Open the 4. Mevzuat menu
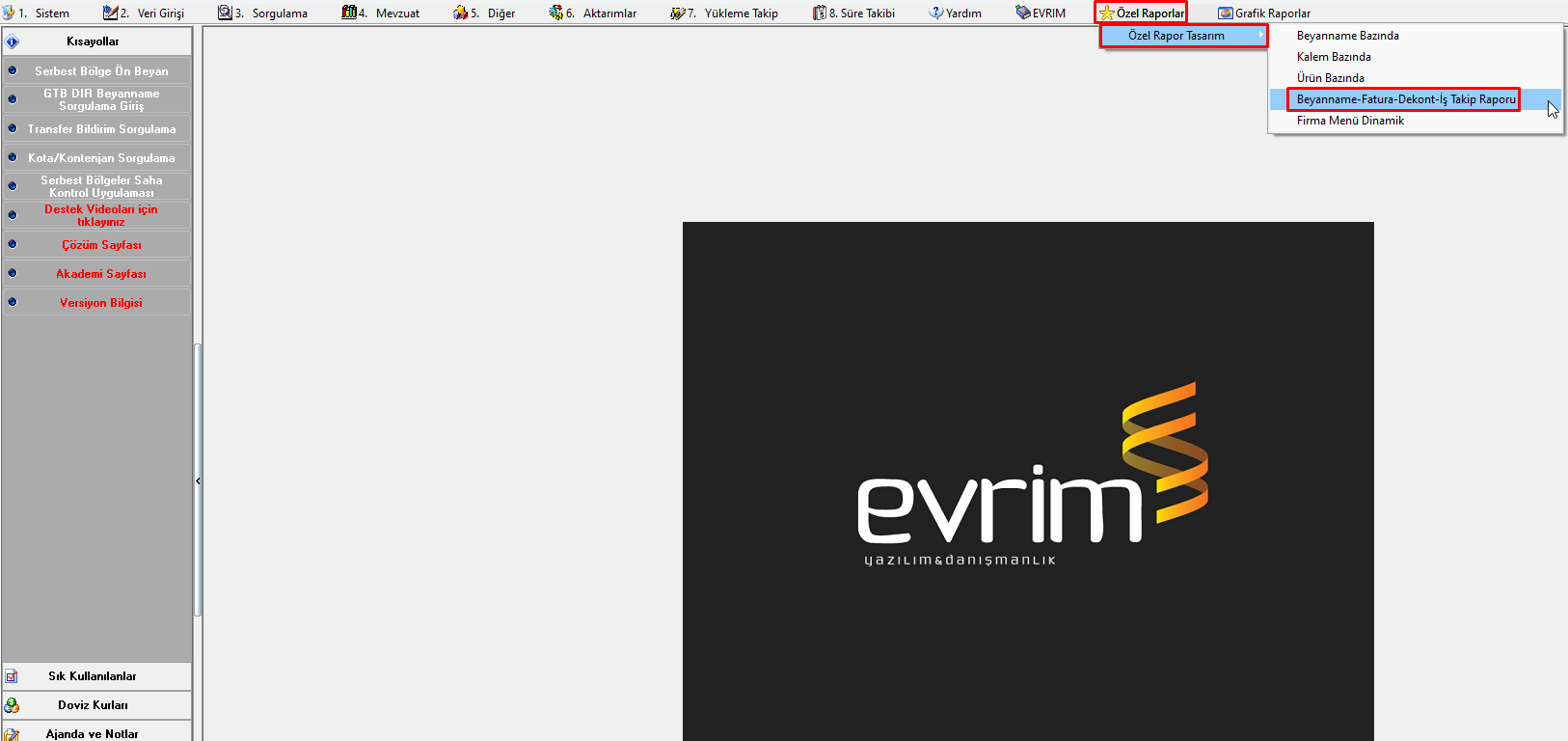The width and height of the screenshot is (1568, 741). click(381, 13)
